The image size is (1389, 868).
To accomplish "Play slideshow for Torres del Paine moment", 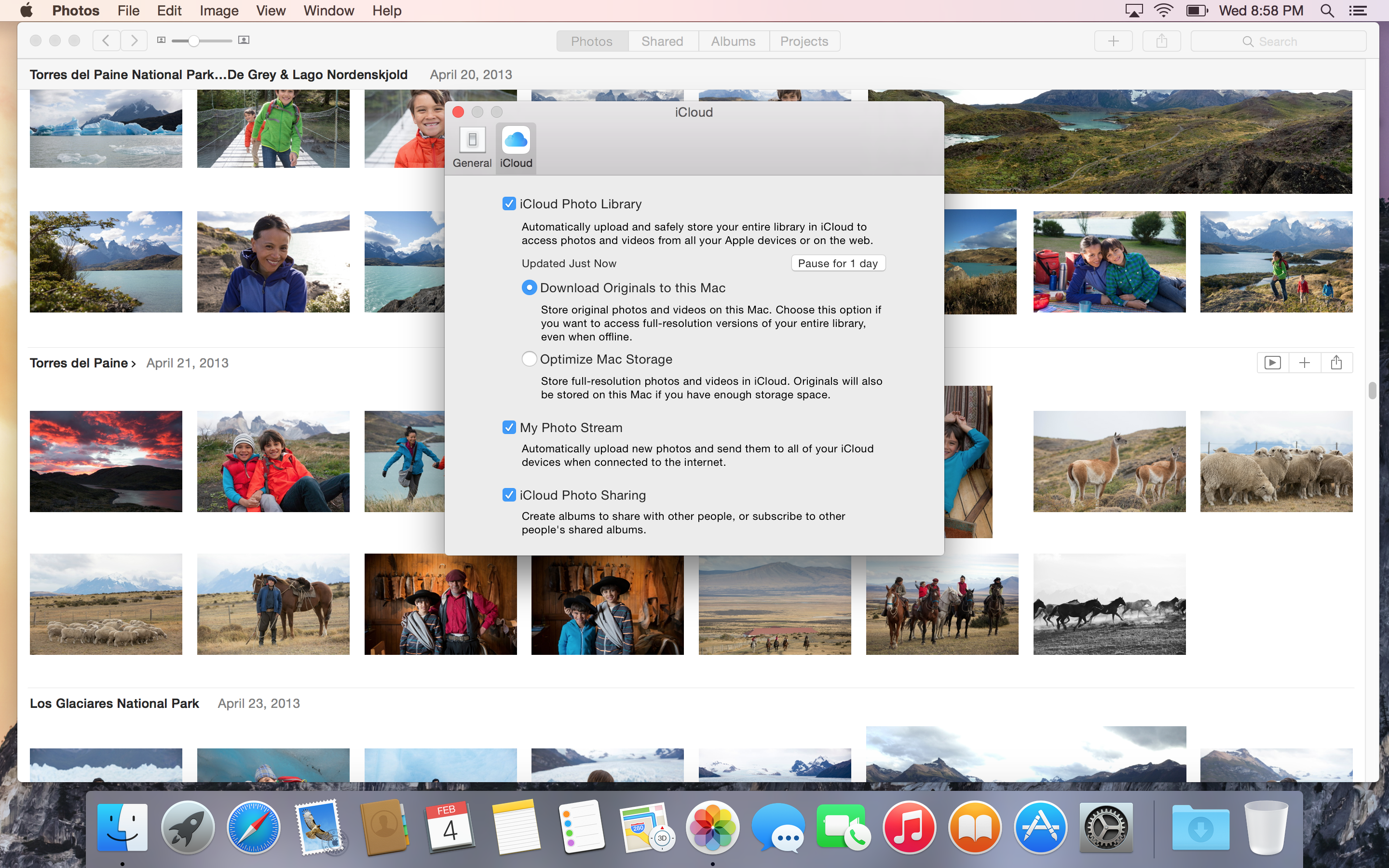I will 1272,363.
